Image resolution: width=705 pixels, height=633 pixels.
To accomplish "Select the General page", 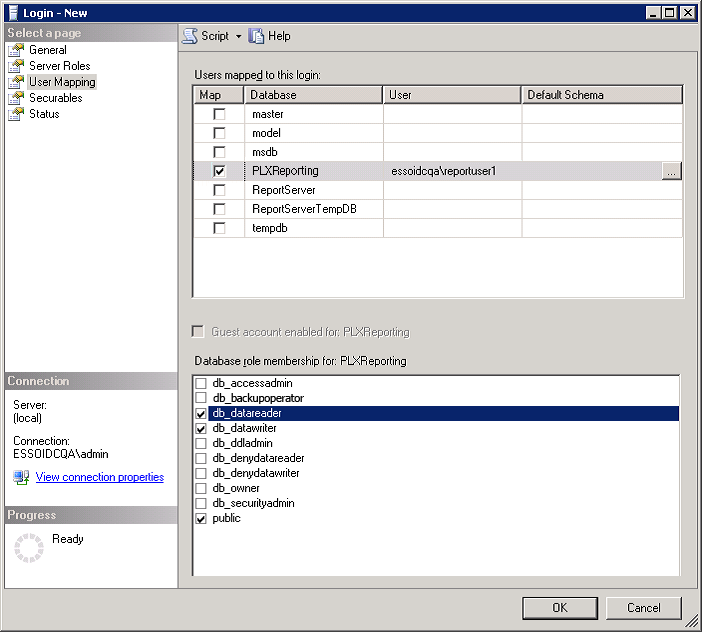I will coord(48,50).
